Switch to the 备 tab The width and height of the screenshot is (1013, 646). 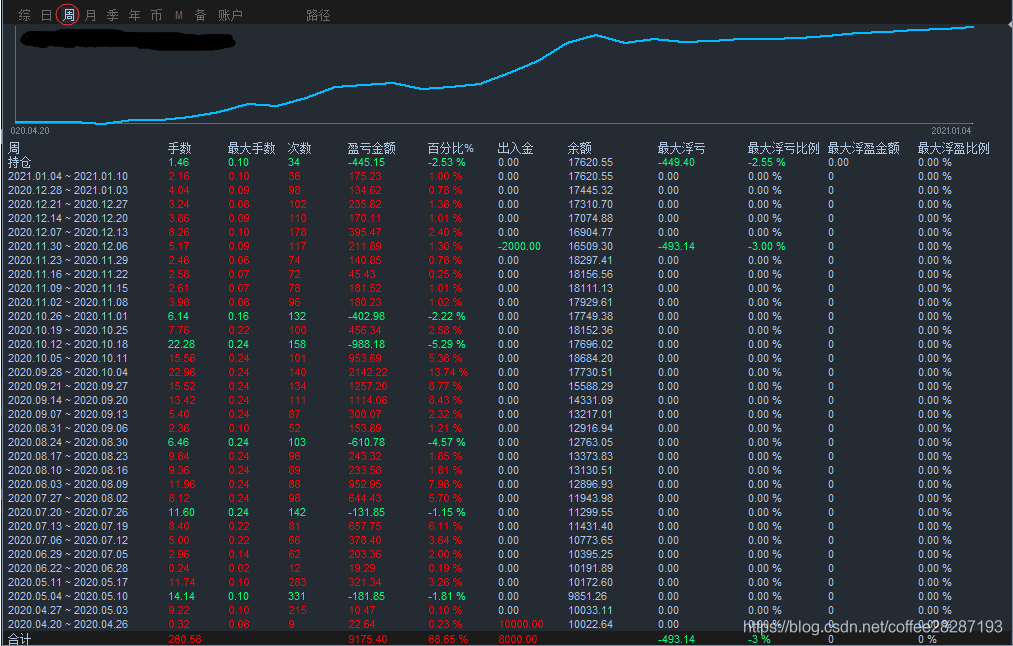pos(200,15)
